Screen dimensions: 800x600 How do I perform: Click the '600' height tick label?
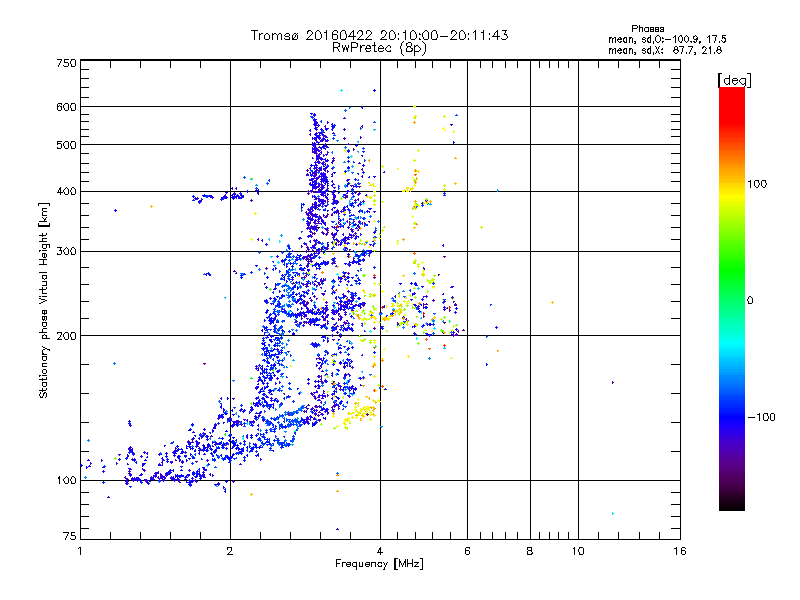[66, 107]
